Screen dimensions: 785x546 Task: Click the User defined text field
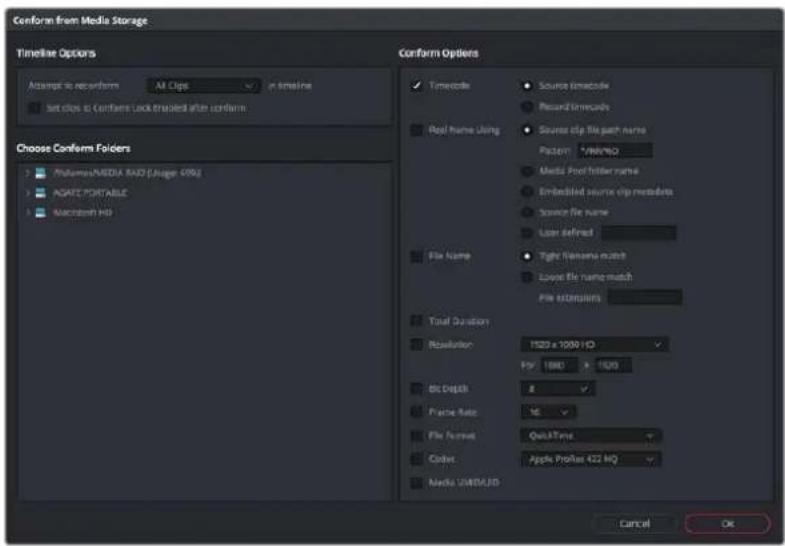coord(638,233)
